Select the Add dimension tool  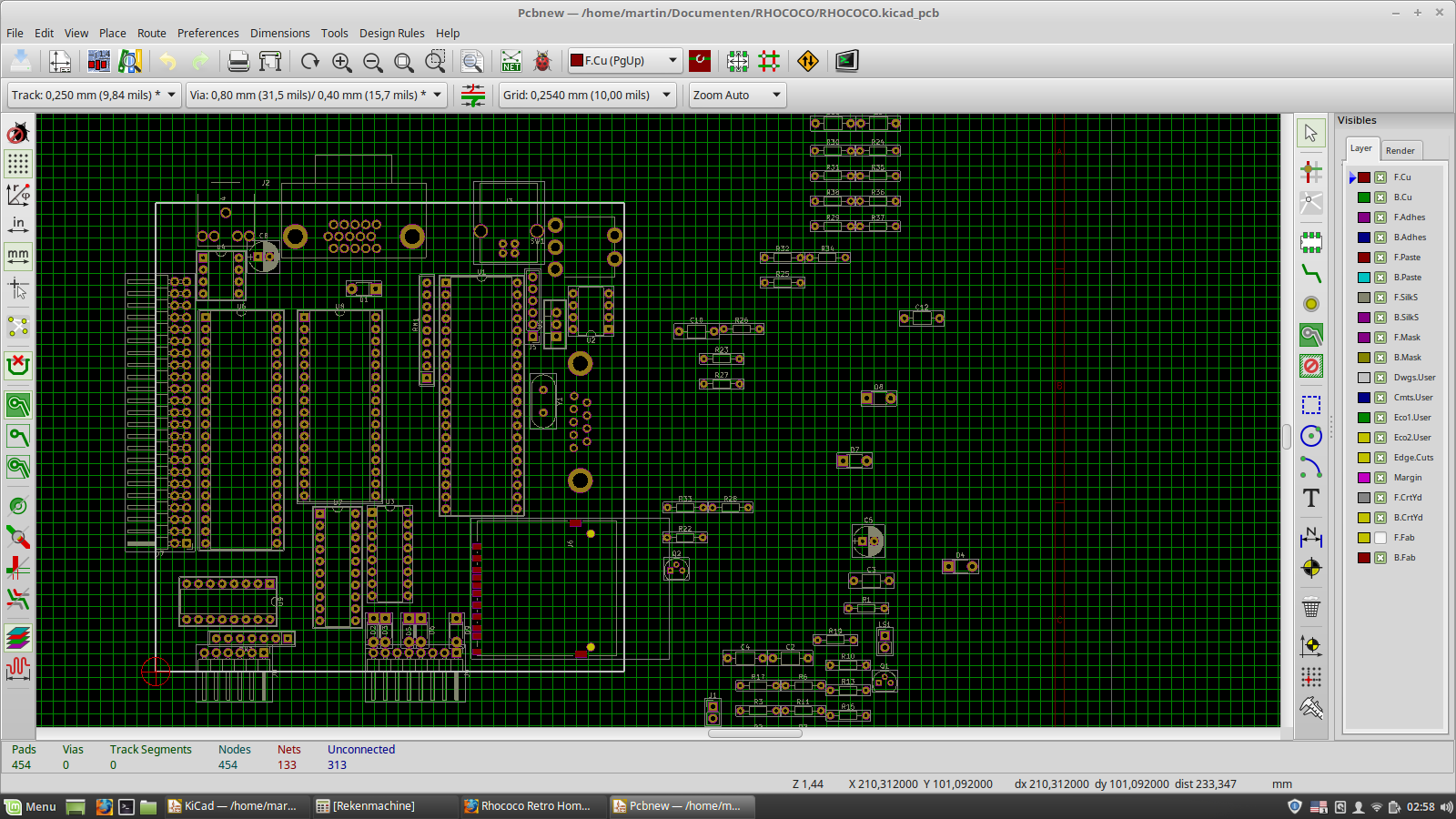click(x=1310, y=537)
